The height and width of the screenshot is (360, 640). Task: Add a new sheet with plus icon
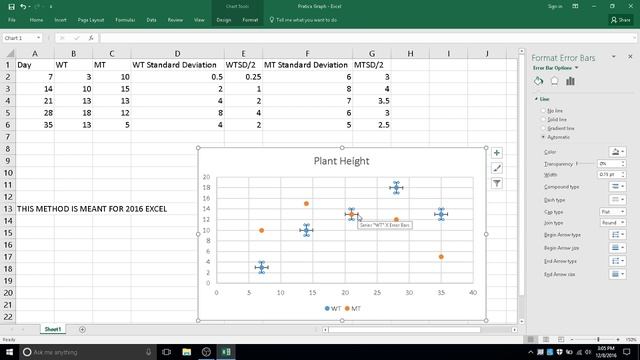(x=82, y=329)
